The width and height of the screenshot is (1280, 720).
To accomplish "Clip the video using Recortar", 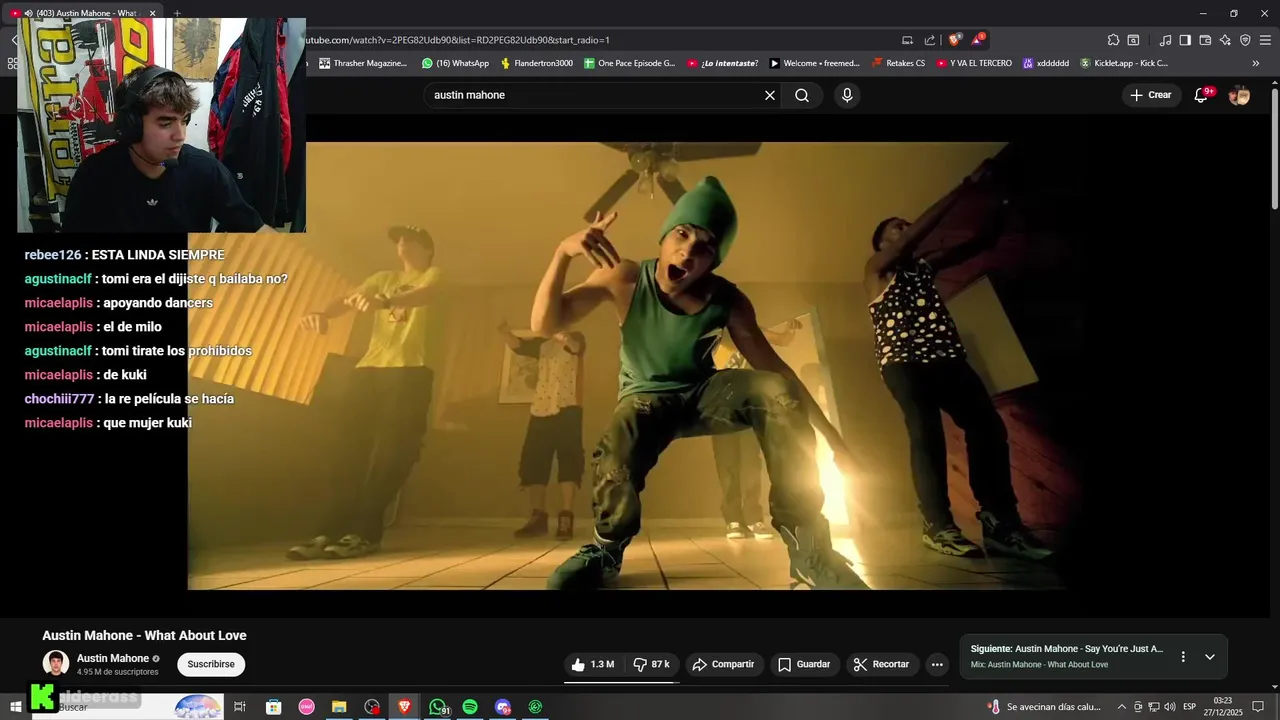I will tap(881, 664).
